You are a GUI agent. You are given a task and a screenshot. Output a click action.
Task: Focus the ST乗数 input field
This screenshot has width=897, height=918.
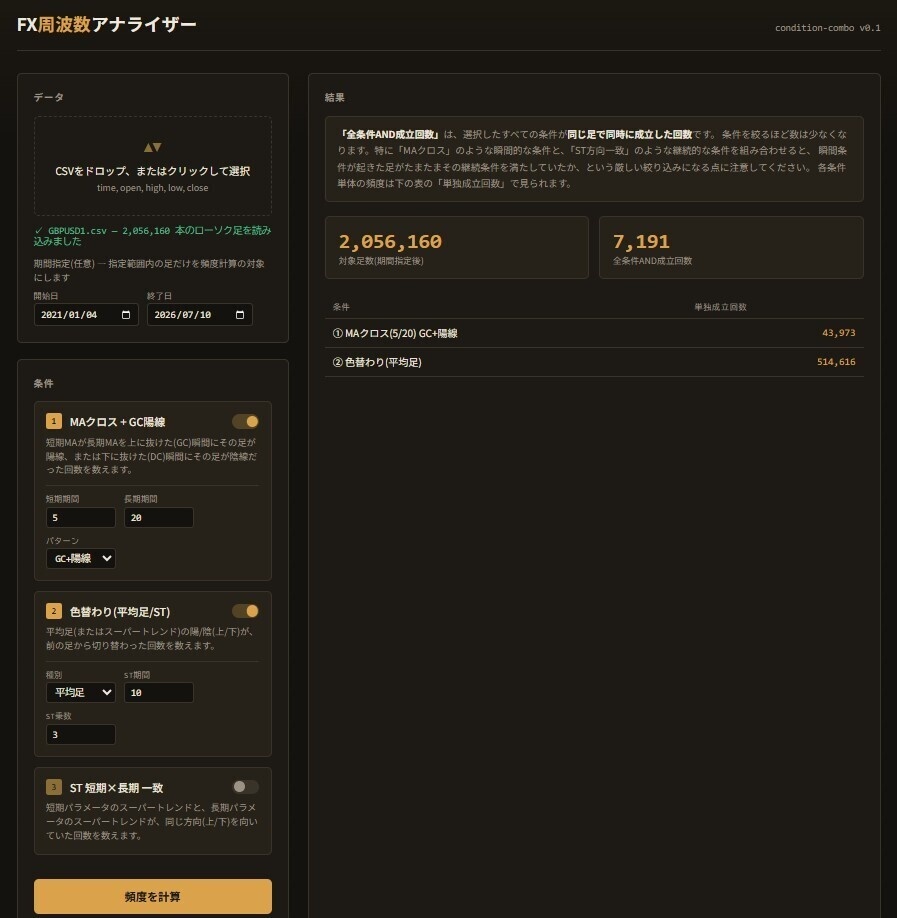tap(81, 735)
